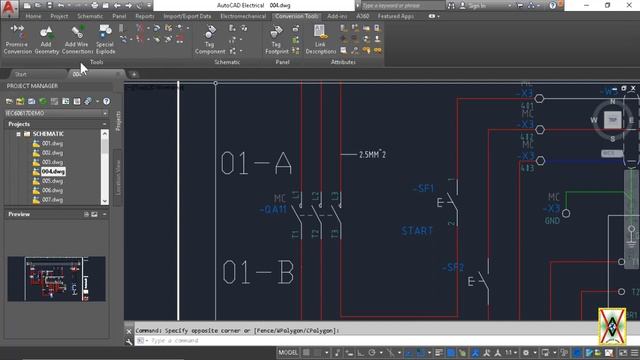
Task: Close the command line with the X icon
Action: [129, 331]
